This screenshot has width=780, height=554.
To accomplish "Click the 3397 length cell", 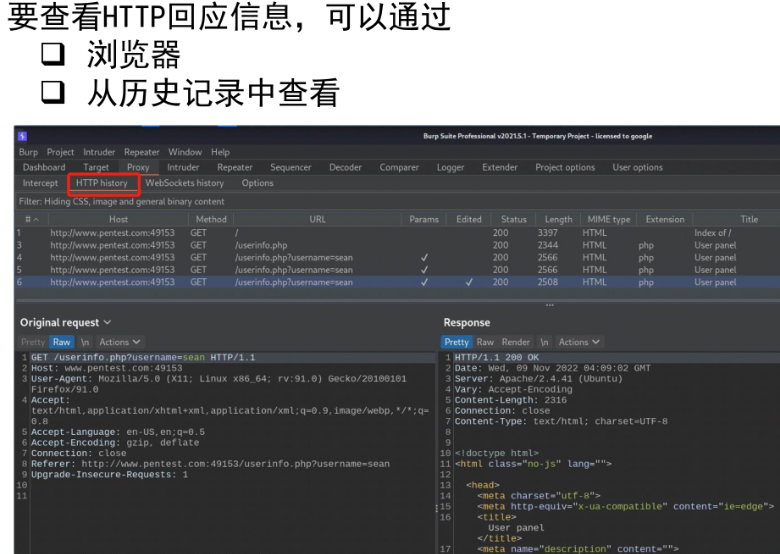I will [547, 233].
